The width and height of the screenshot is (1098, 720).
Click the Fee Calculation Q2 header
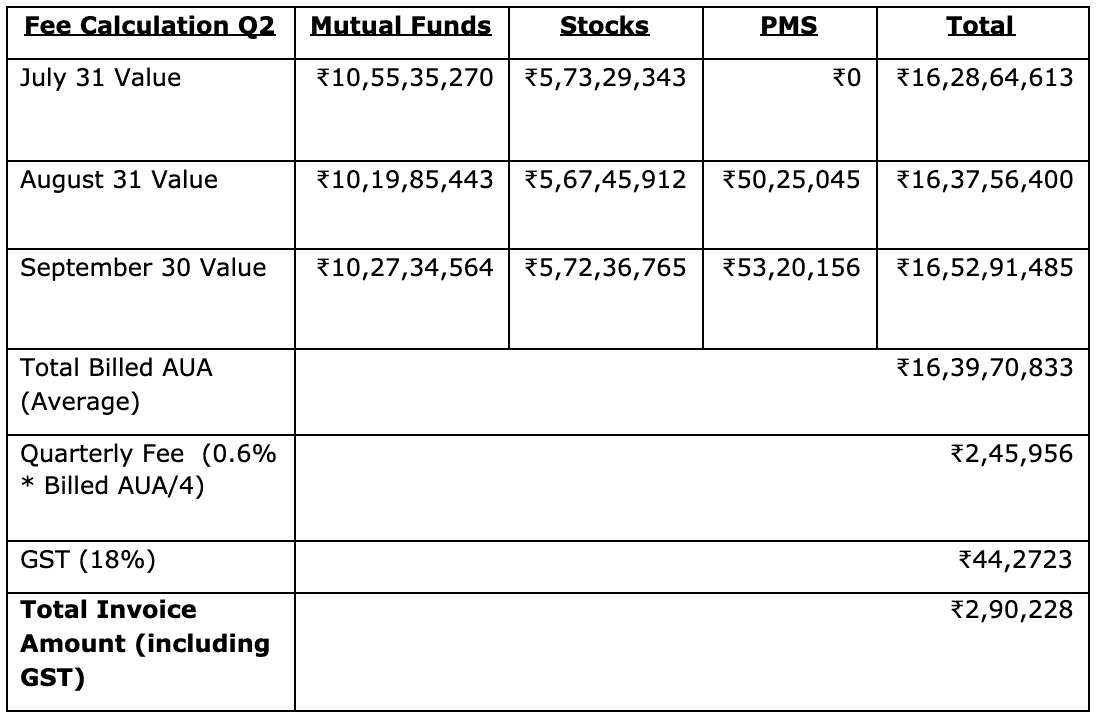pyautogui.click(x=149, y=27)
